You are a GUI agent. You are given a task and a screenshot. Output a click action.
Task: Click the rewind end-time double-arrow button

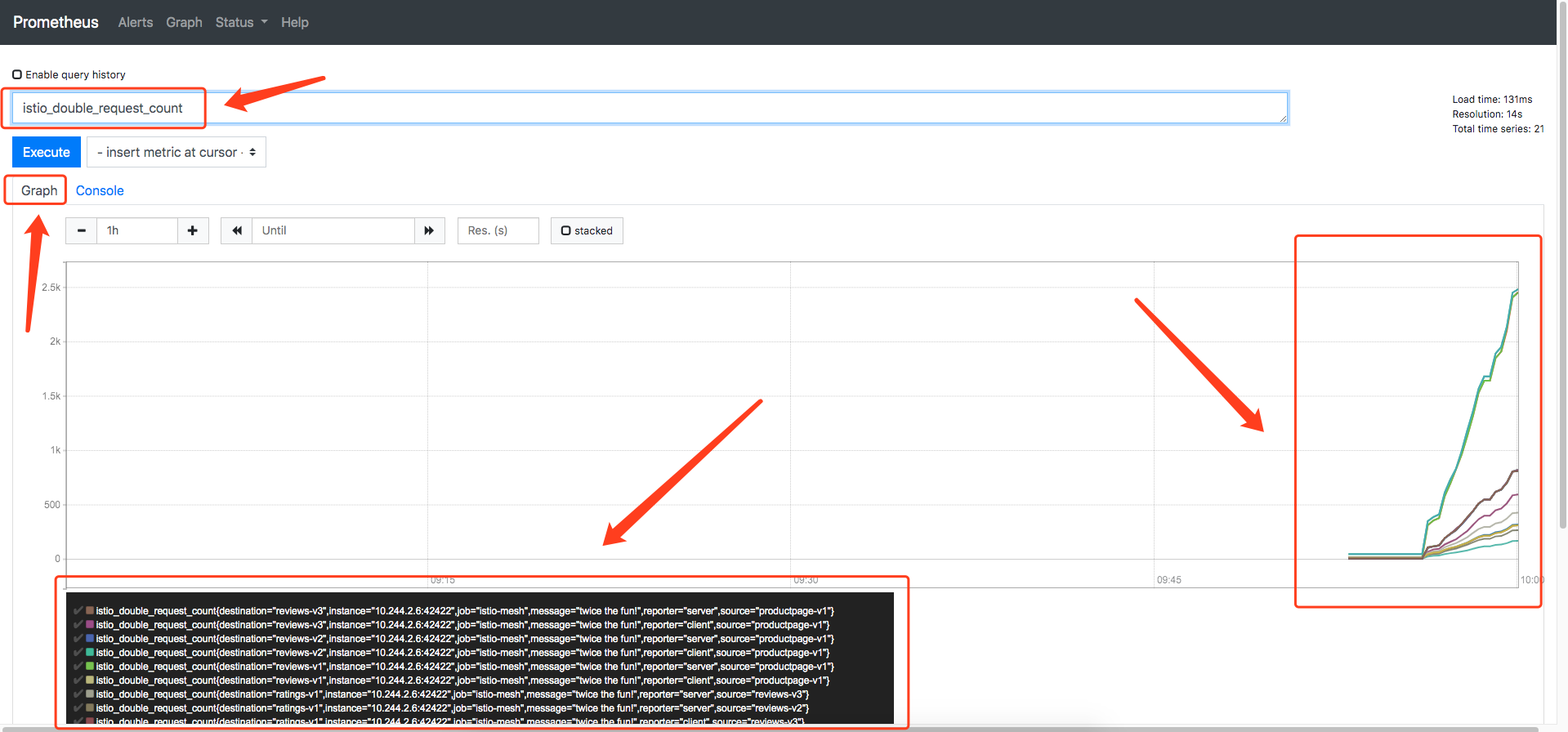click(x=237, y=230)
